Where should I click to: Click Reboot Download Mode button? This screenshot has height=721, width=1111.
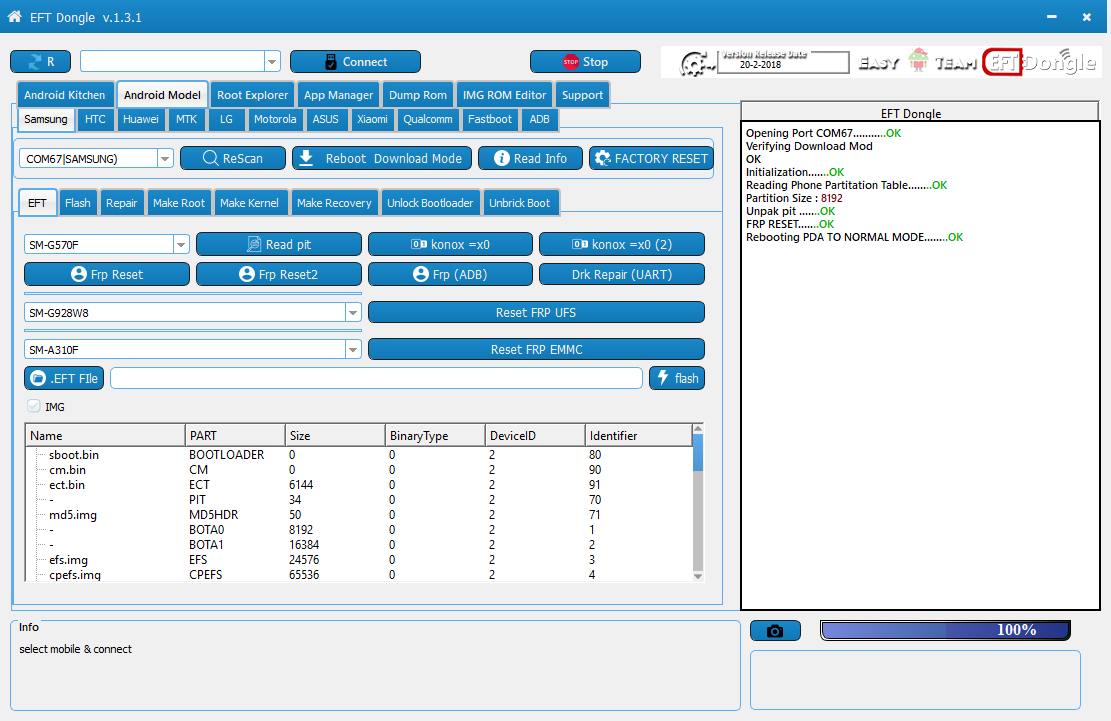[x=382, y=158]
